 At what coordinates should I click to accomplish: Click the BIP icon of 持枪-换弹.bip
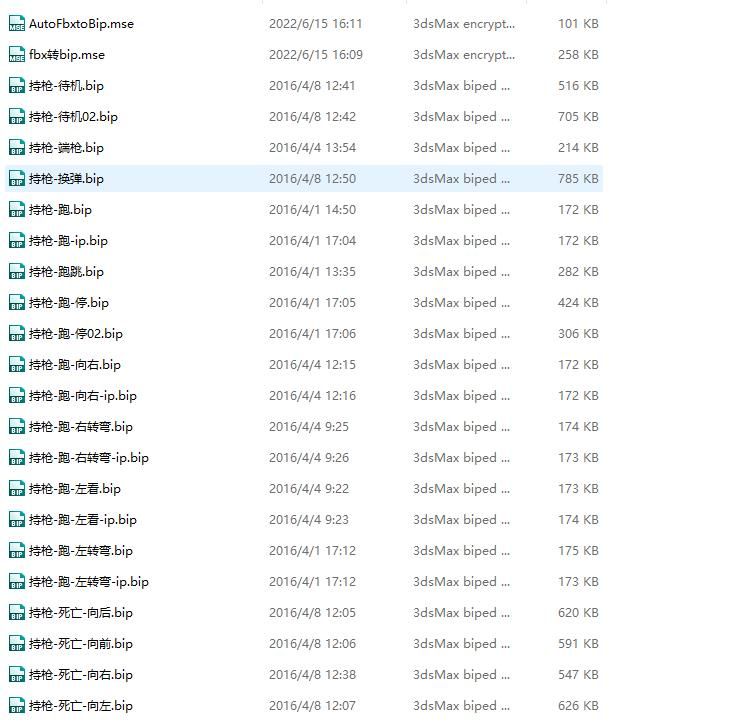pyautogui.click(x=16, y=179)
